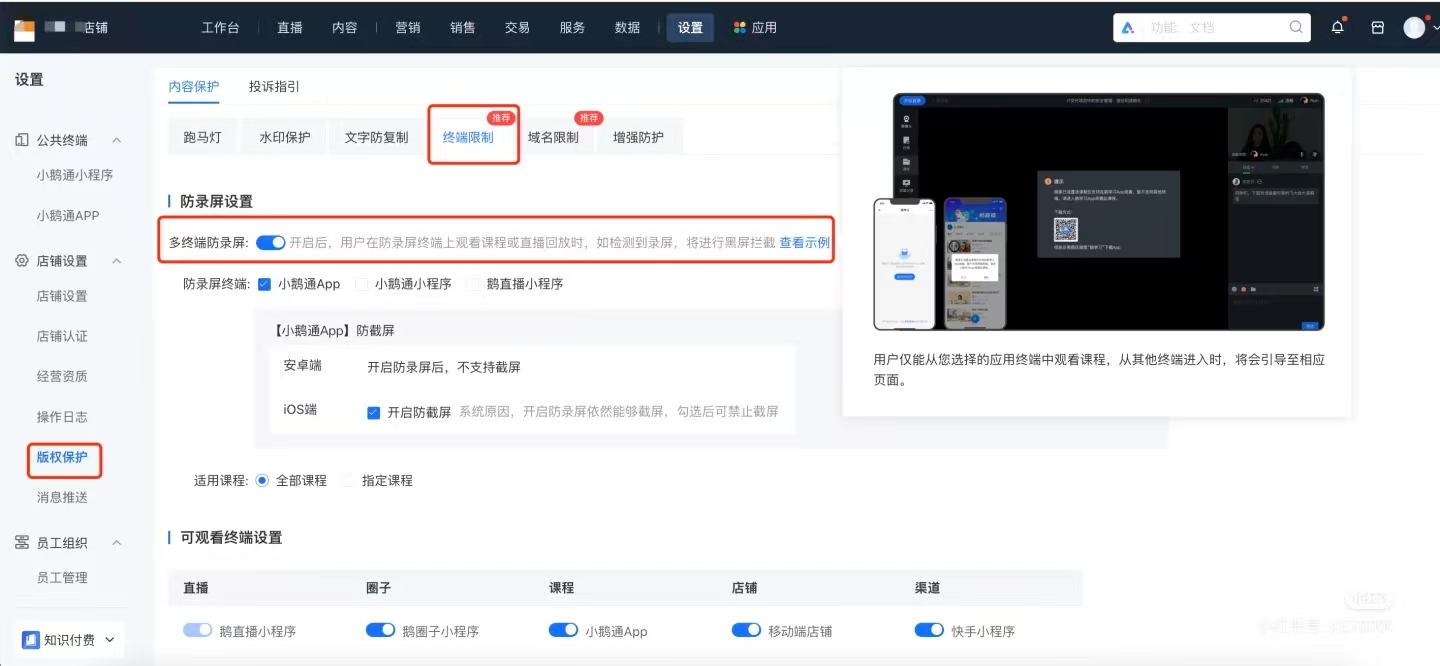Image resolution: width=1440 pixels, height=666 pixels.
Task: Click the 员工组织 people icon in sidebar
Action: (22, 543)
